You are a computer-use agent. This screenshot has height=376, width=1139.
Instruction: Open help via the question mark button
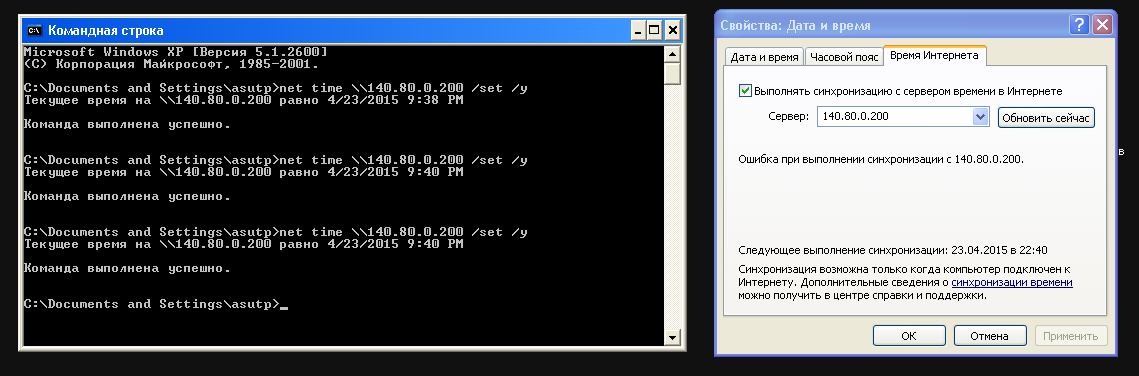coord(1079,25)
